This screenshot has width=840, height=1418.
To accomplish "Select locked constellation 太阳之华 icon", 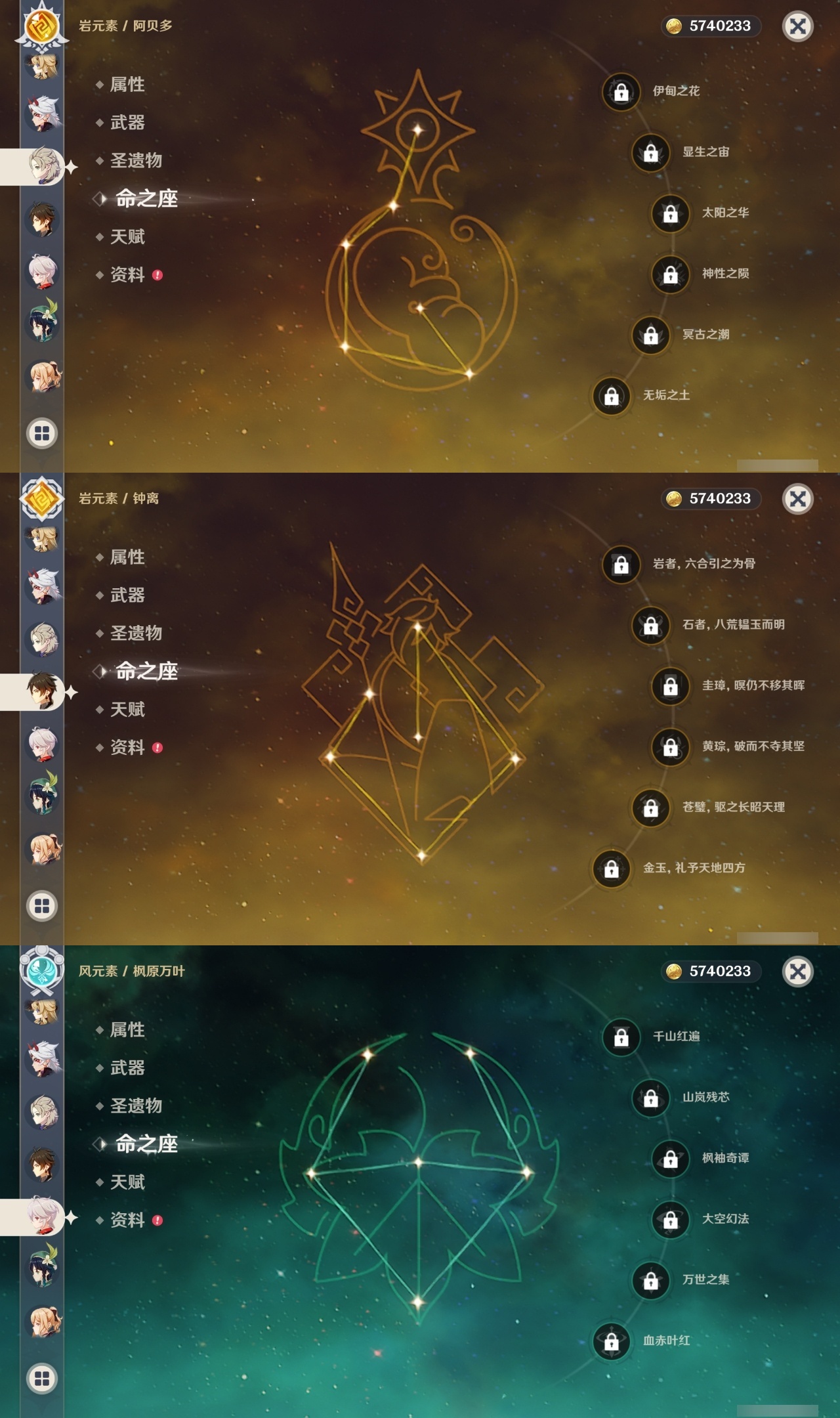I will coord(670,213).
